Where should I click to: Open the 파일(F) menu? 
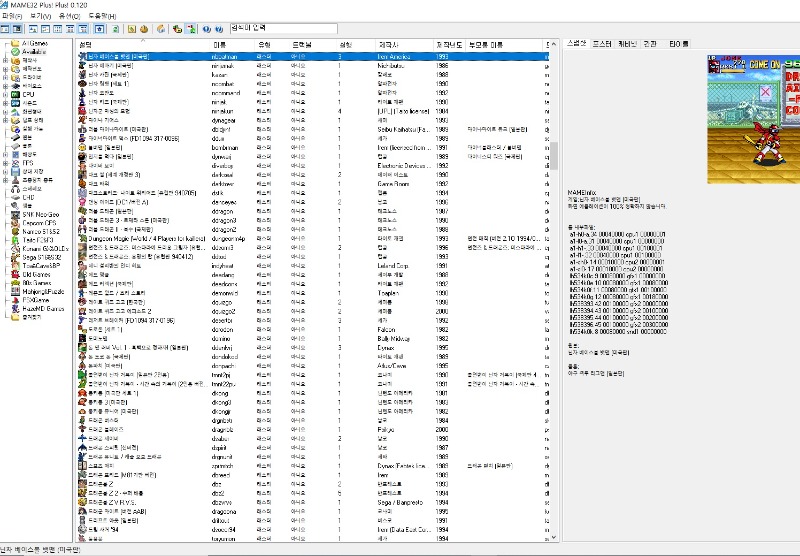tap(12, 16)
